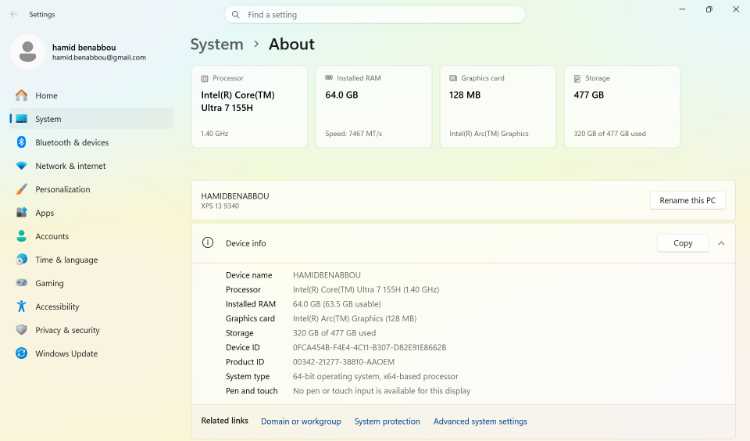Click the Speed: 7467 MT/s text

(x=353, y=133)
